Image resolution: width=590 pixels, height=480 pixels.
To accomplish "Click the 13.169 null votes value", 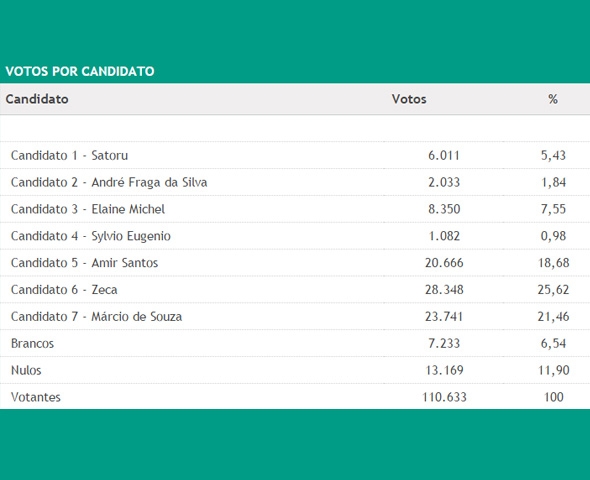I will click(x=444, y=370).
